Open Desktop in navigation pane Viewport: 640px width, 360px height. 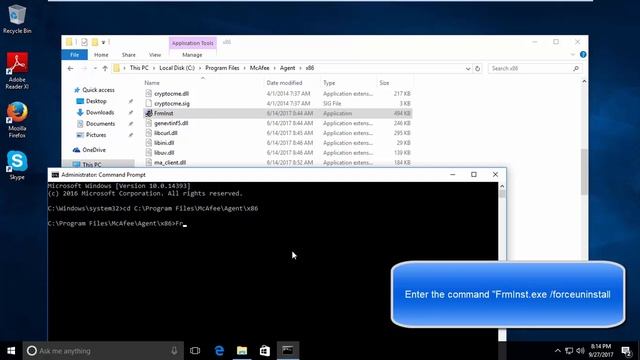tap(96, 101)
